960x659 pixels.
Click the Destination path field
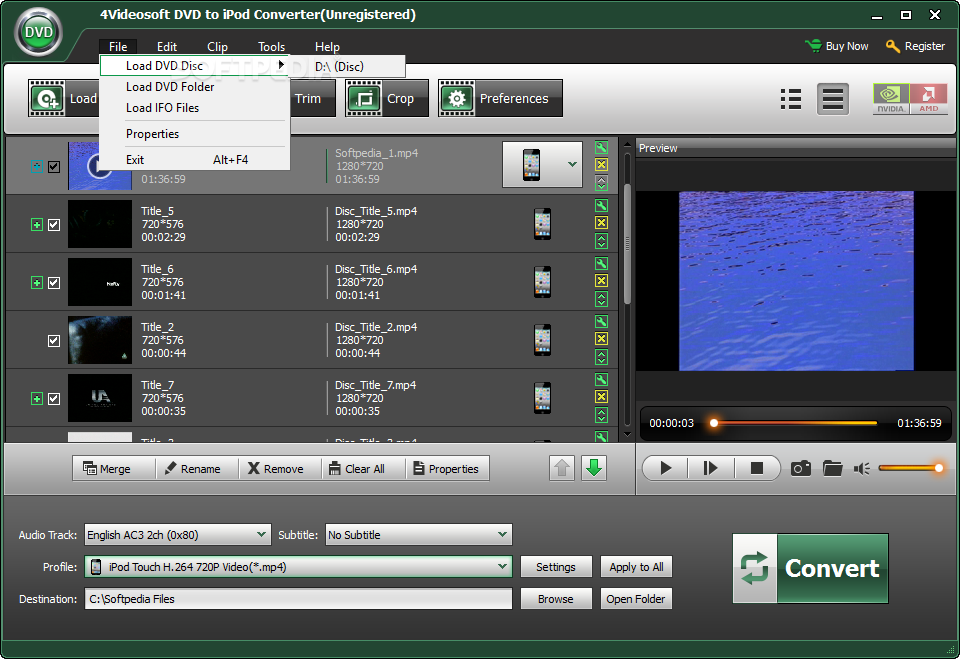pyautogui.click(x=298, y=599)
